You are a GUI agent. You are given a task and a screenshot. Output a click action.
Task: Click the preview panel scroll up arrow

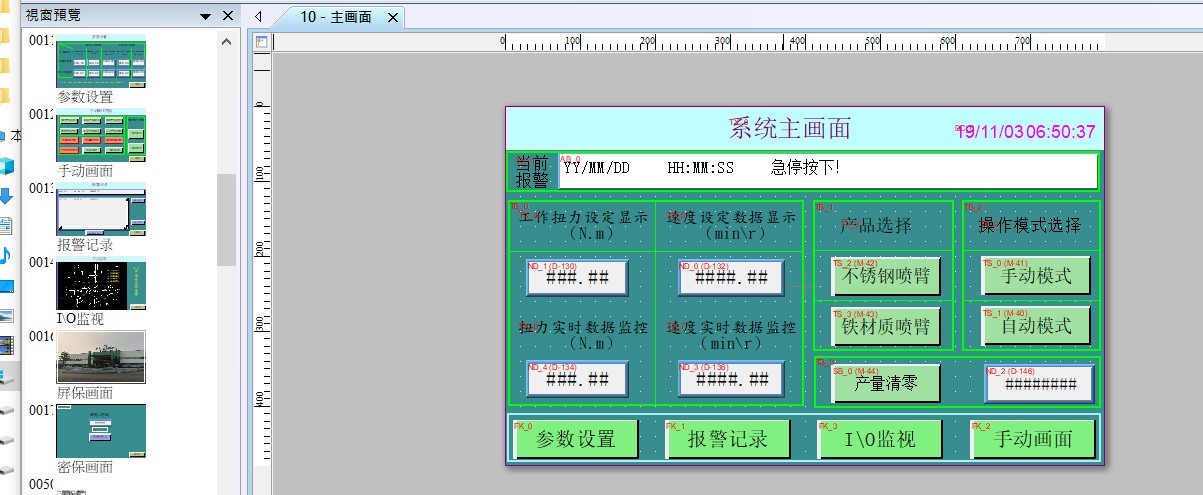(226, 42)
